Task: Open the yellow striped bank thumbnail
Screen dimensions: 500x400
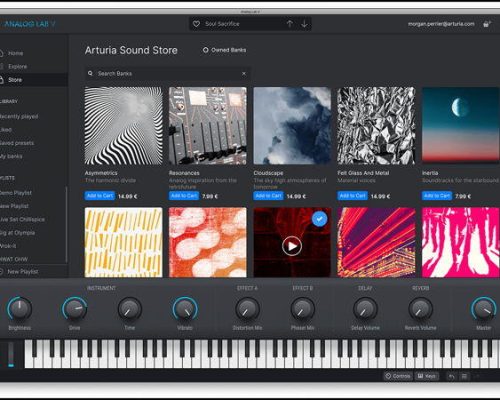Action: coord(123,242)
